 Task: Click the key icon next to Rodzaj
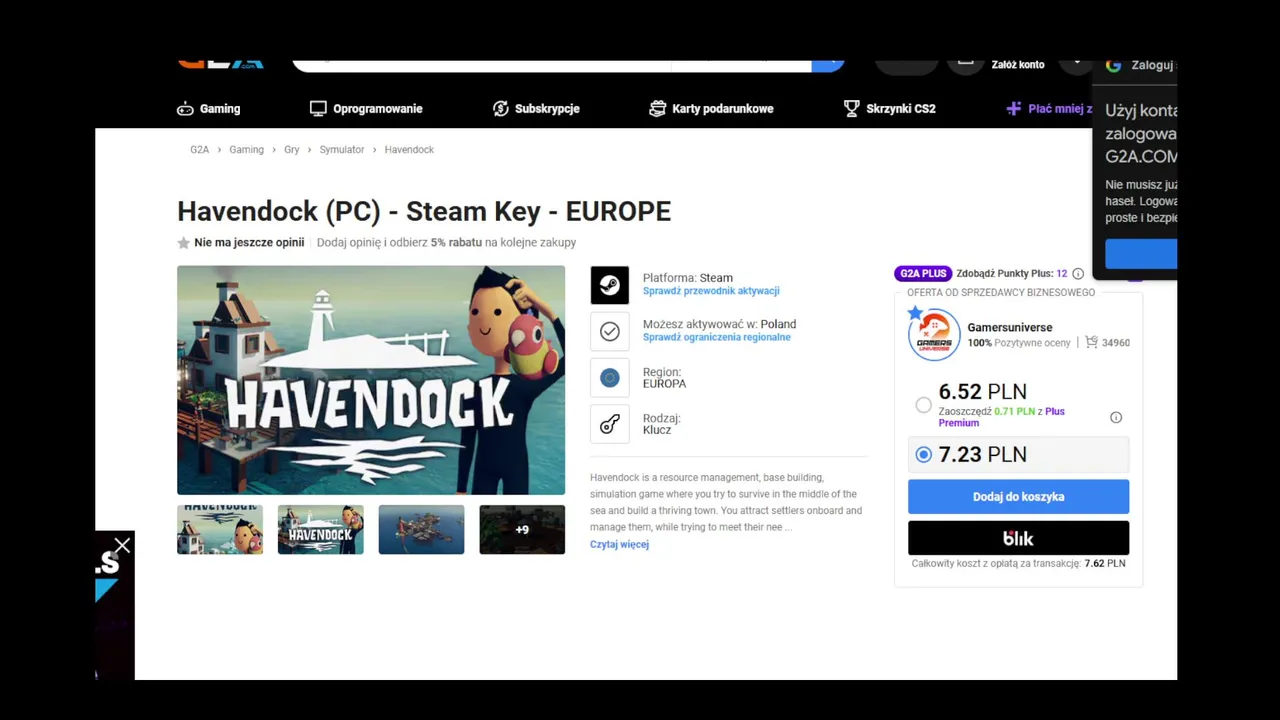coord(610,424)
